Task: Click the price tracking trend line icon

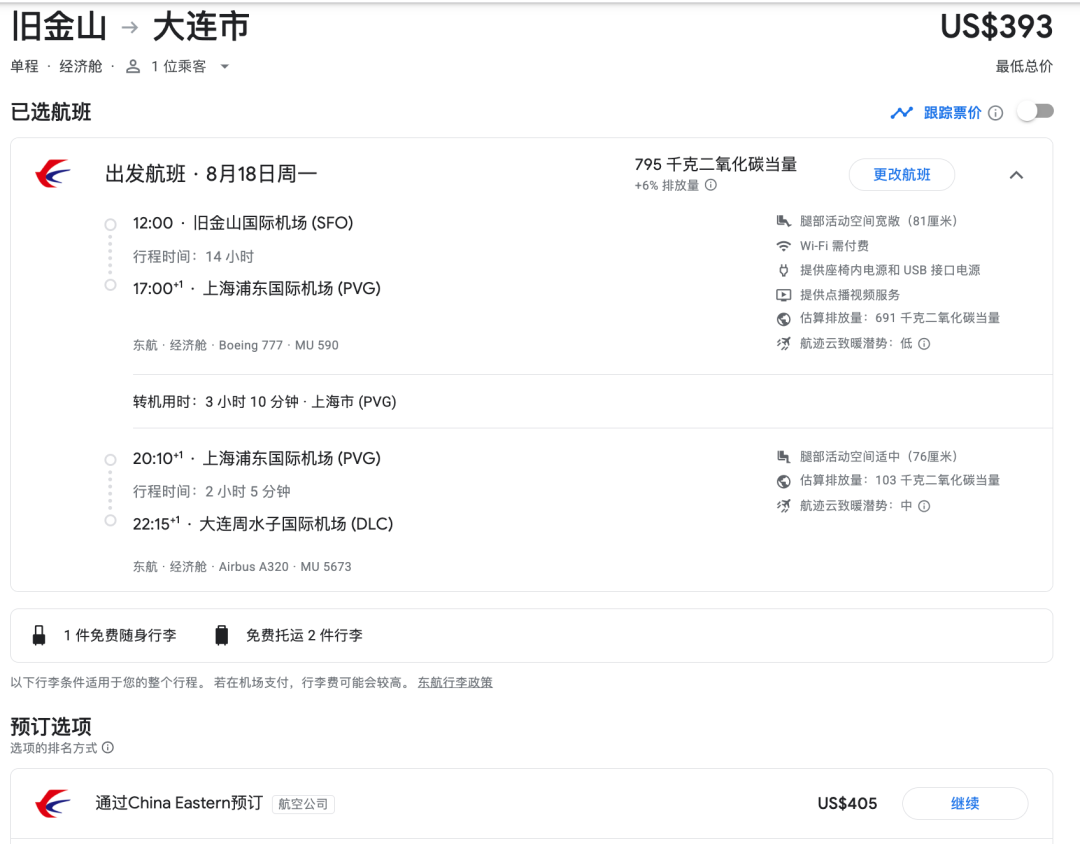Action: pos(902,113)
